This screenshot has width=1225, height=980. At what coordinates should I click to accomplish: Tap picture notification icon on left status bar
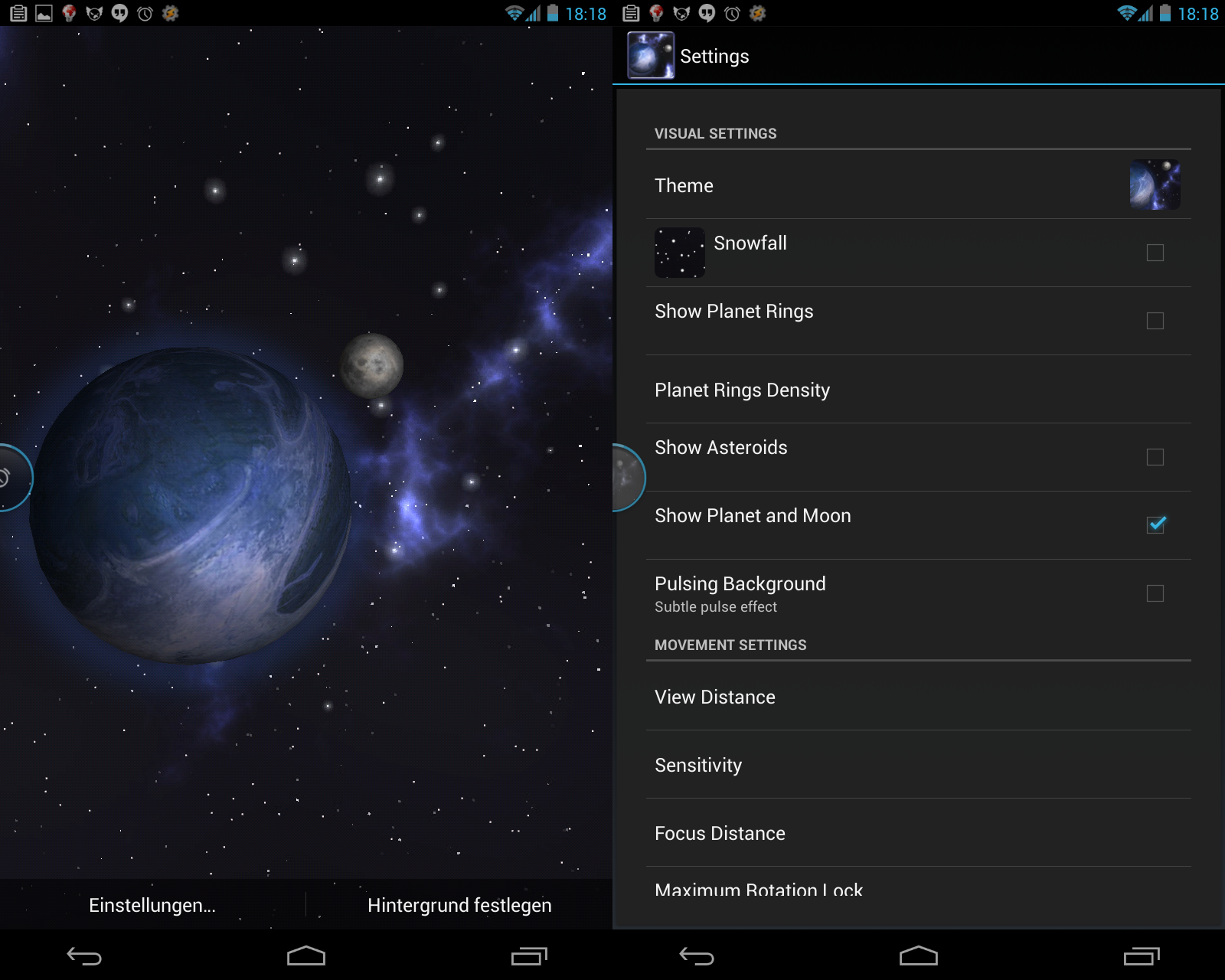coord(44,13)
